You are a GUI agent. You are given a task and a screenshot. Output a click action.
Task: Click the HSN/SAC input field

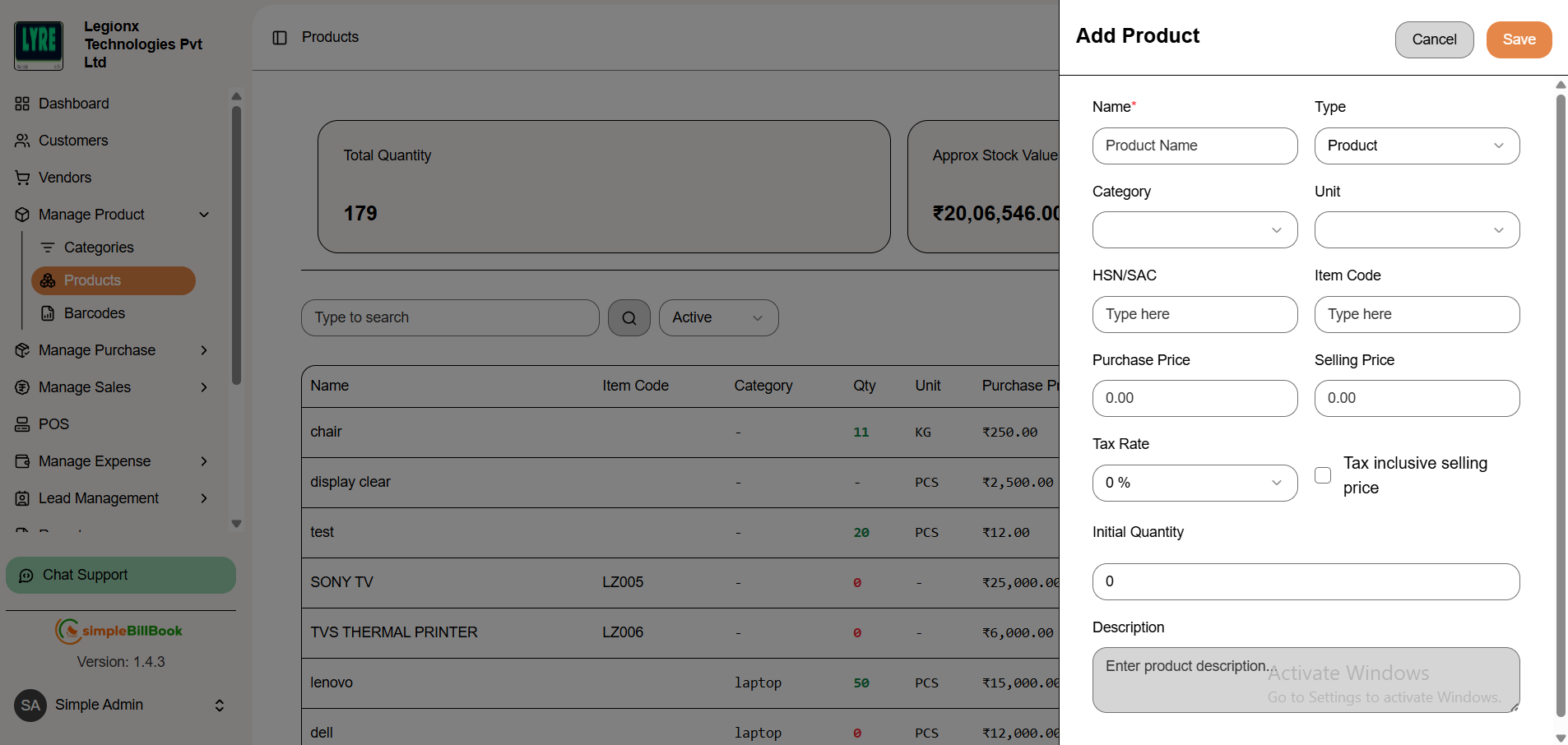coord(1195,314)
